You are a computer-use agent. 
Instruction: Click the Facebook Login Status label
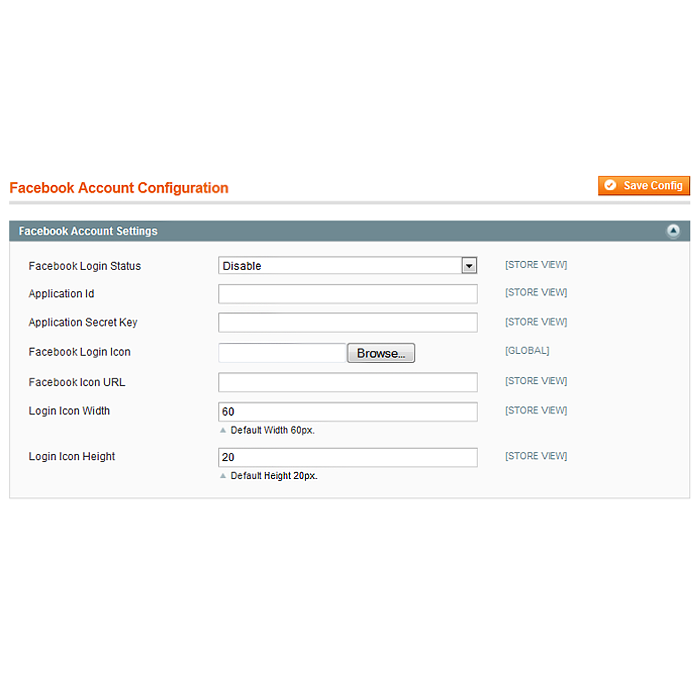click(85, 266)
